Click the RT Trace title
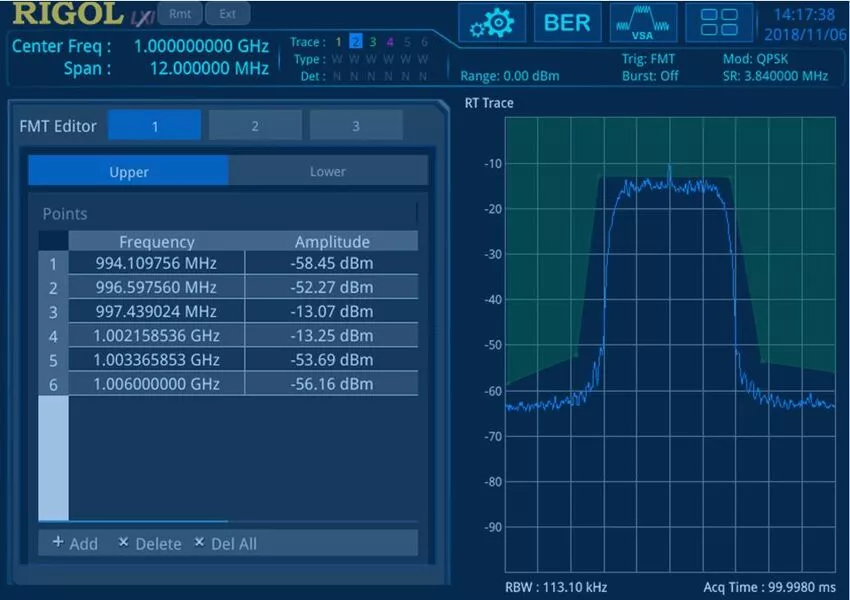This screenshot has width=850, height=600. click(x=489, y=103)
